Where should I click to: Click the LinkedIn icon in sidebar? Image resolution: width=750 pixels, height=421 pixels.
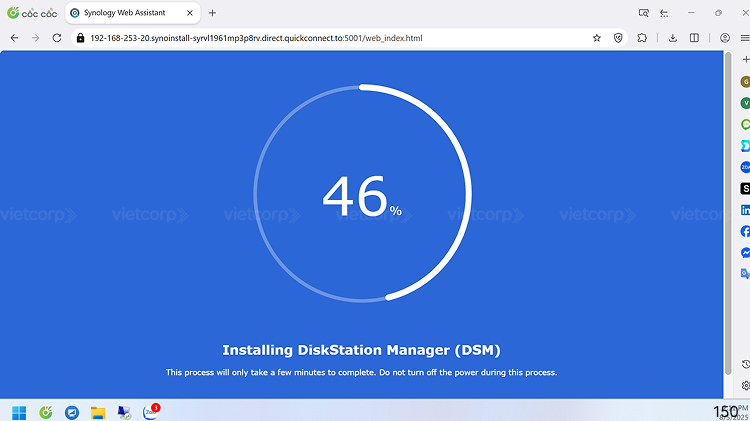point(745,210)
